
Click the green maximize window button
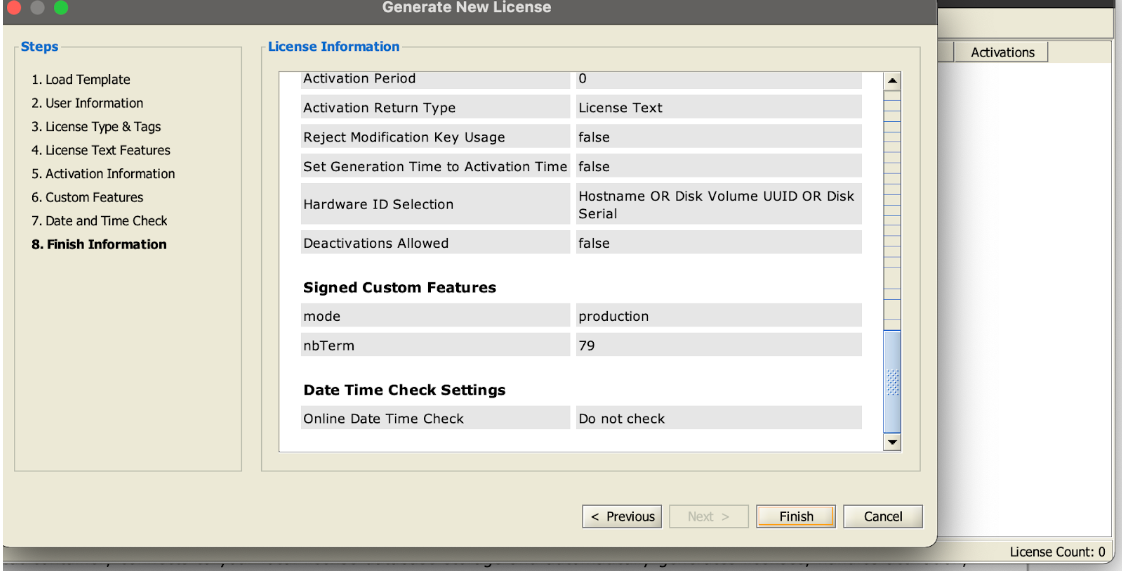[x=61, y=8]
